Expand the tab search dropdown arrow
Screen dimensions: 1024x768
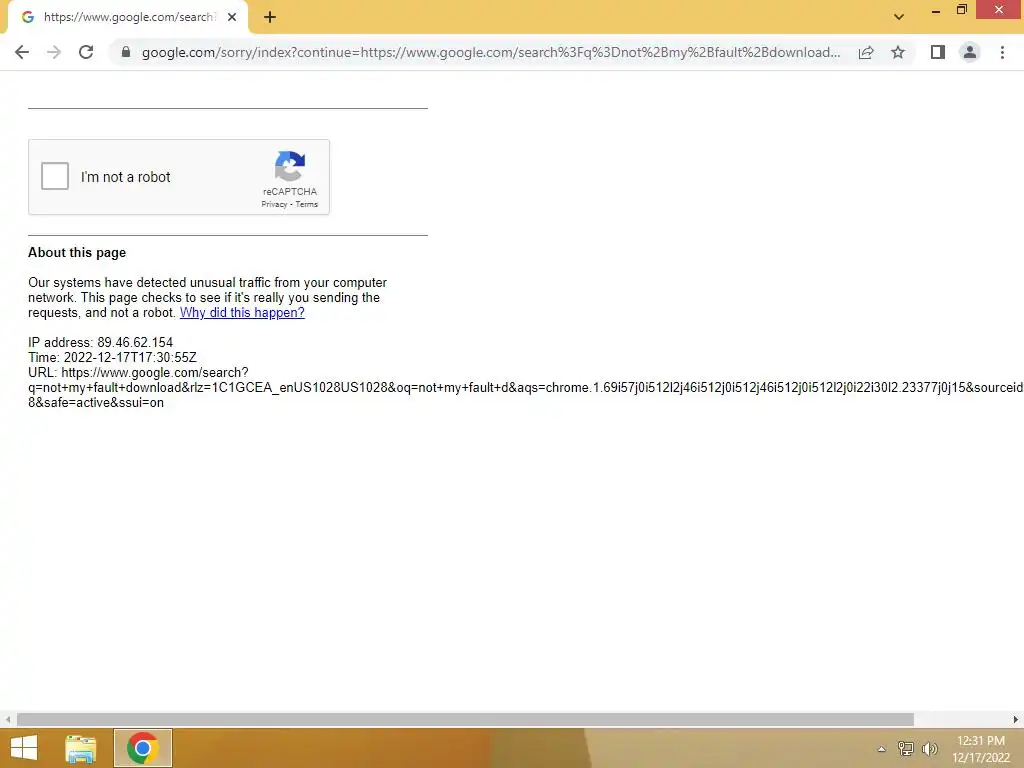pos(899,17)
